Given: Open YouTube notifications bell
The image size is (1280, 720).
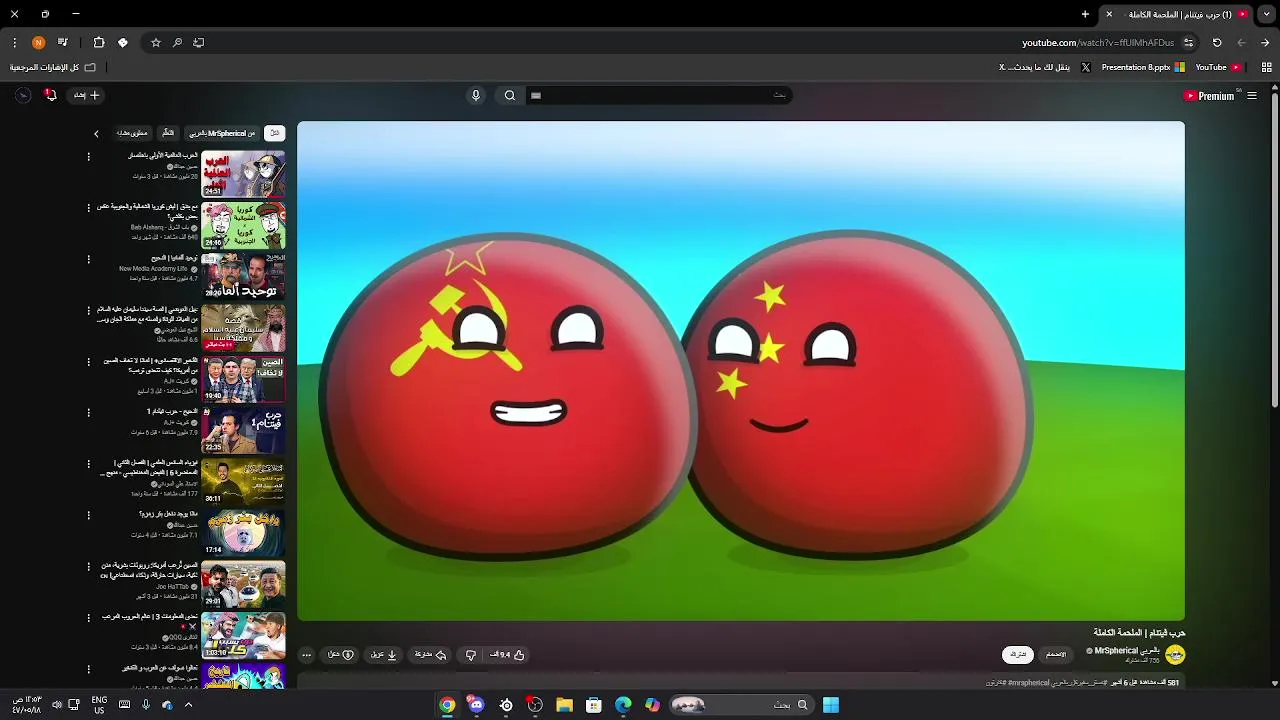Looking at the screenshot, I should [51, 95].
